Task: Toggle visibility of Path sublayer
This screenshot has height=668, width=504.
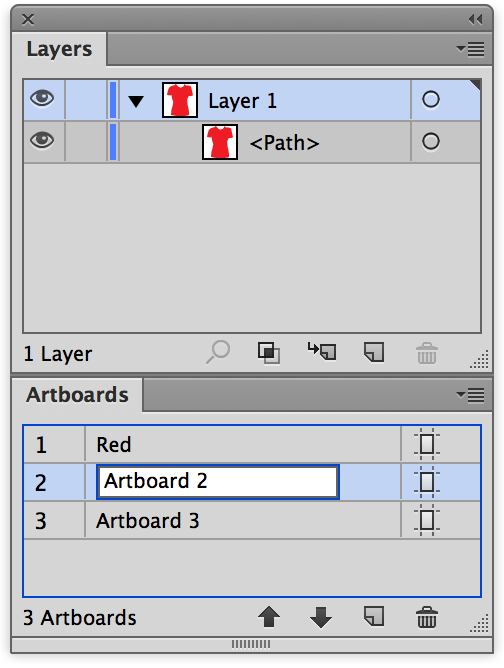Action: pos(42,141)
